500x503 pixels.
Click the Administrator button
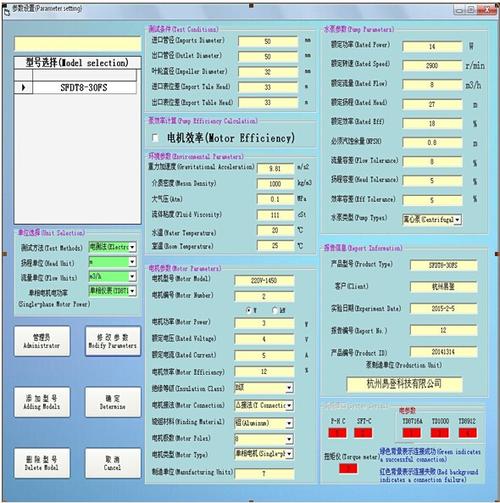tap(42, 341)
